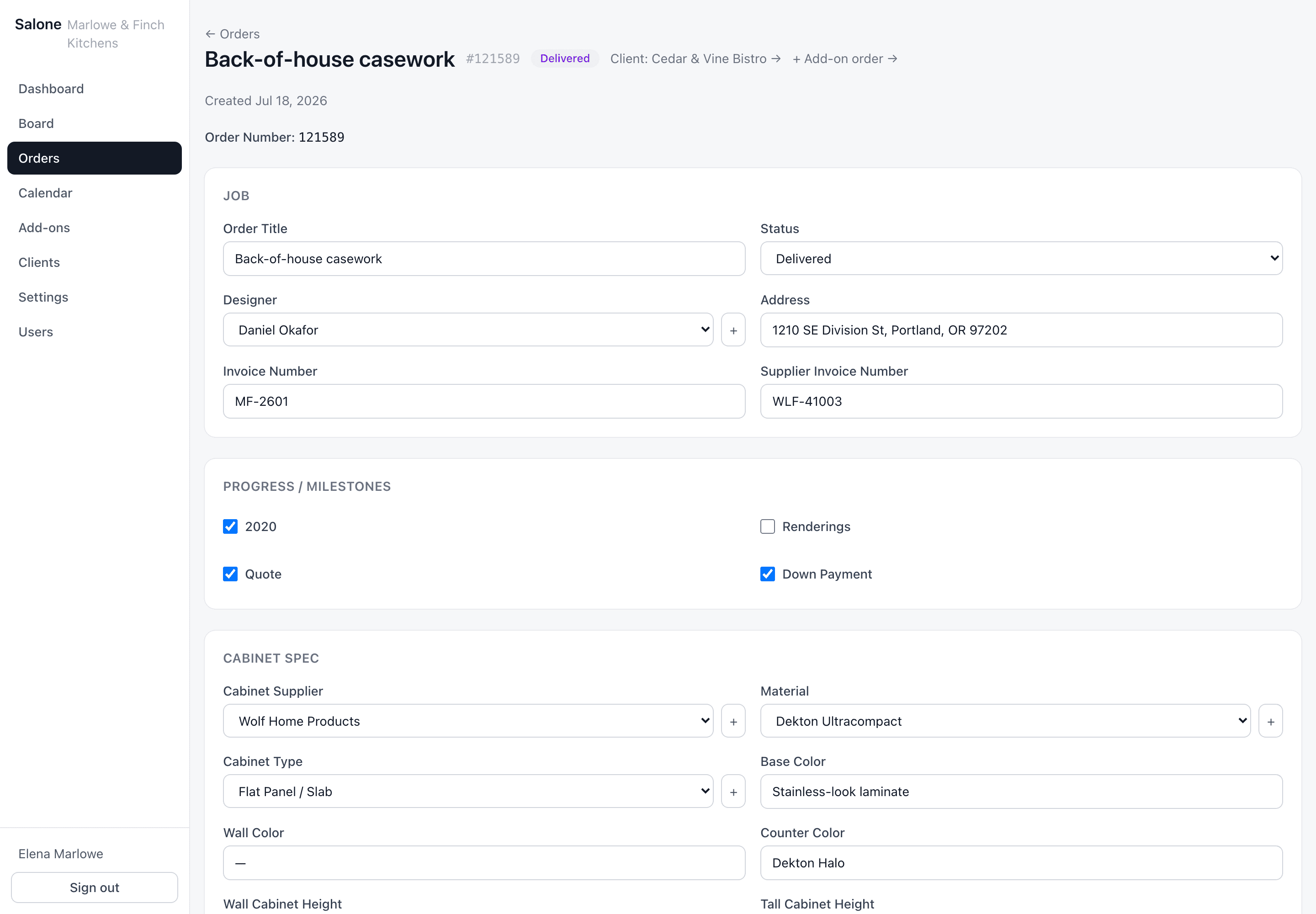Click the Marlowe & Finch Kitchens label
1316x914 pixels.
[x=116, y=34]
